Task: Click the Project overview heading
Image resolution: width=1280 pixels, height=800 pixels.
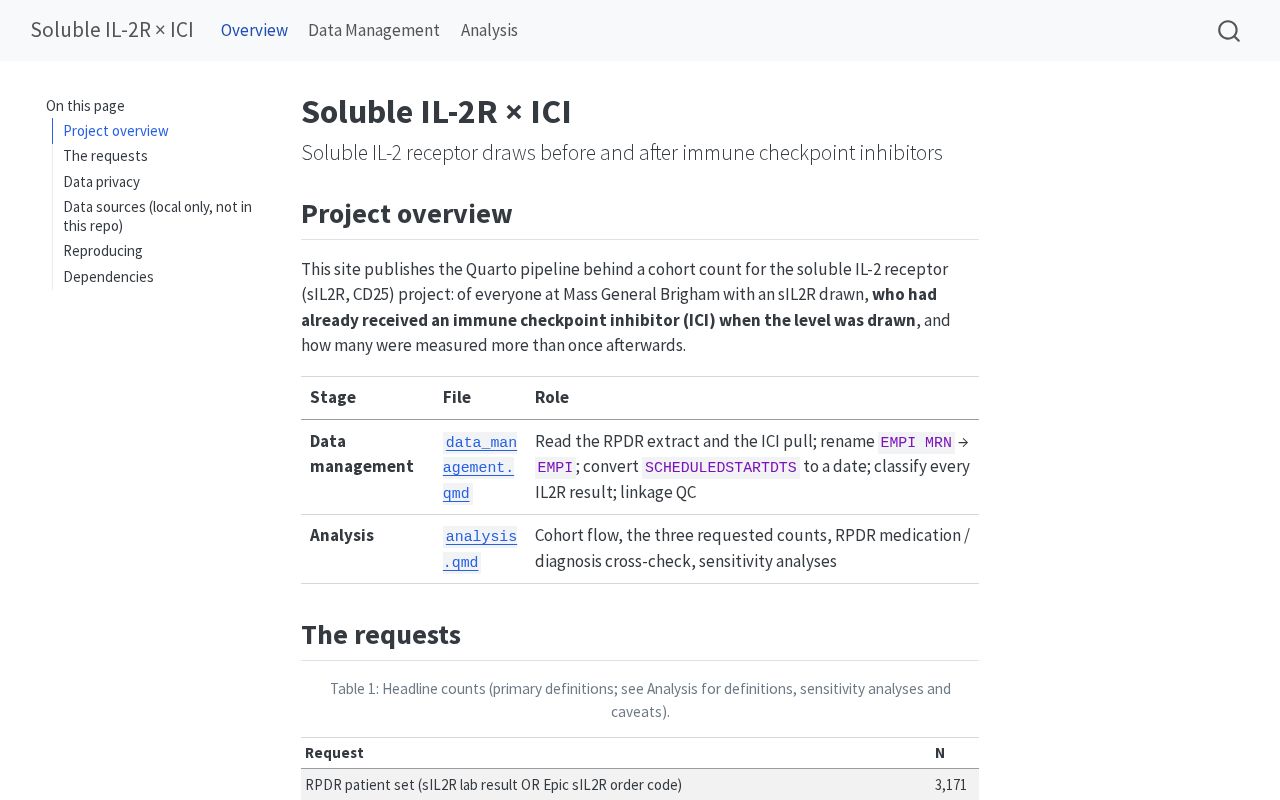Action: point(406,214)
